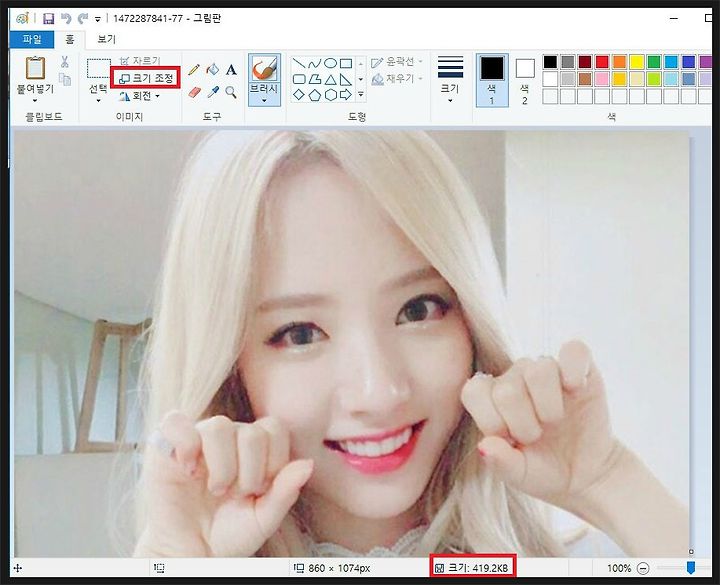Click the zoom slider handle
This screenshot has width=720, height=585.
pyautogui.click(x=691, y=568)
